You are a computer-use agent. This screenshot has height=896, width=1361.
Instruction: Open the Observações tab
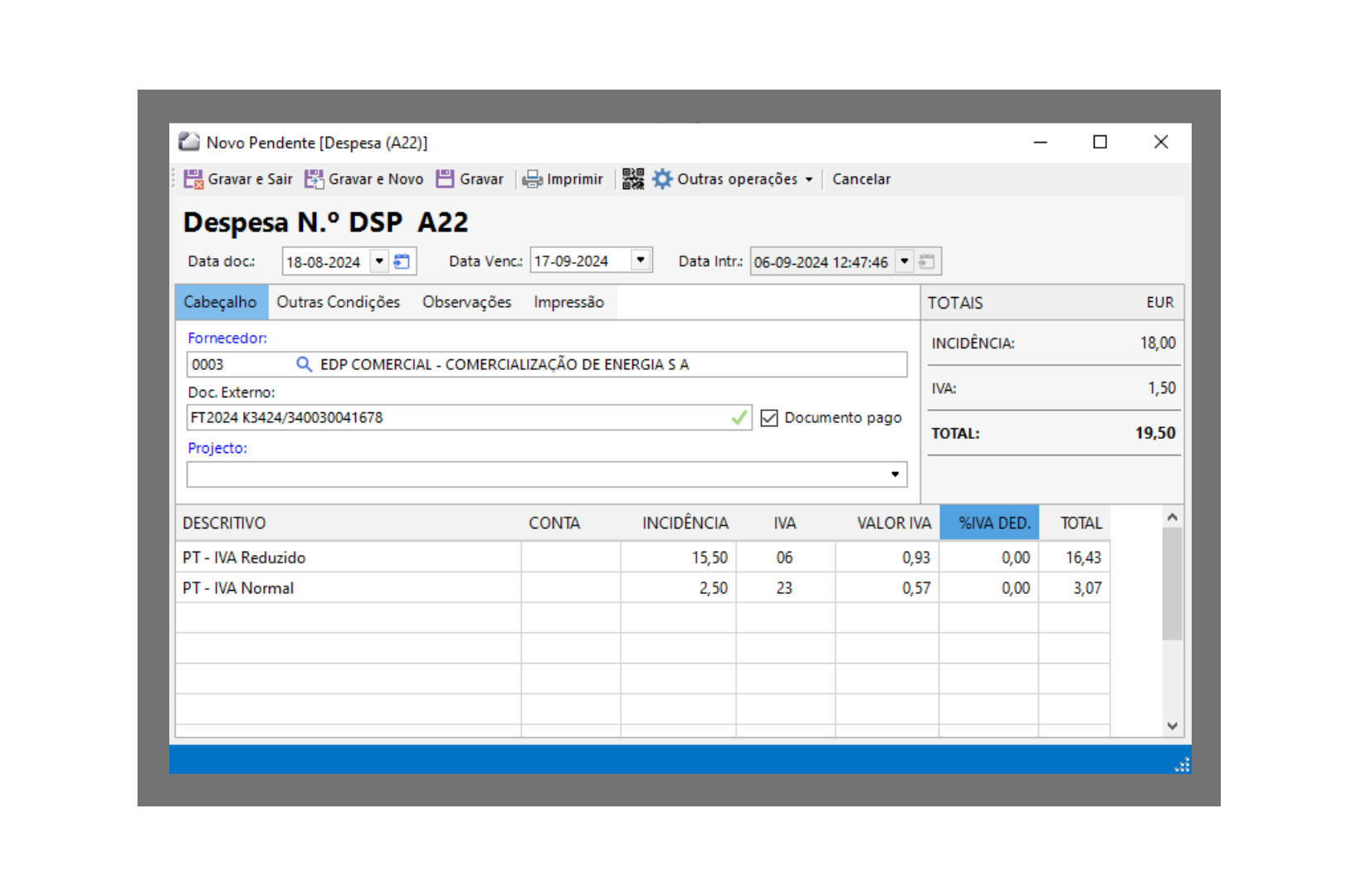466,302
